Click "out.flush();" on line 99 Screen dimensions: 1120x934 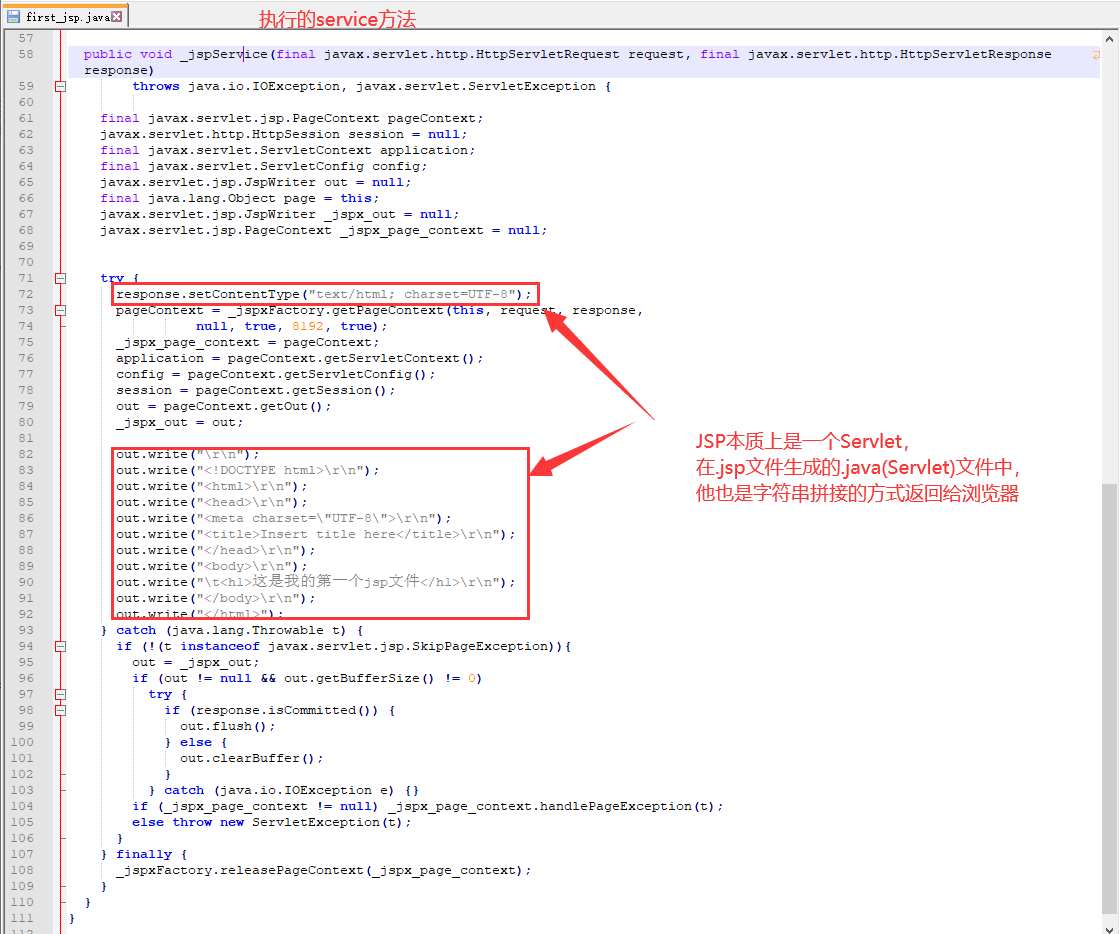click(228, 726)
